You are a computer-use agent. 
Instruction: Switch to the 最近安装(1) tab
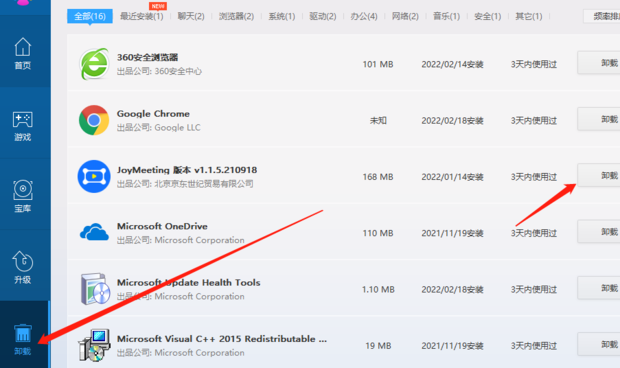click(142, 16)
